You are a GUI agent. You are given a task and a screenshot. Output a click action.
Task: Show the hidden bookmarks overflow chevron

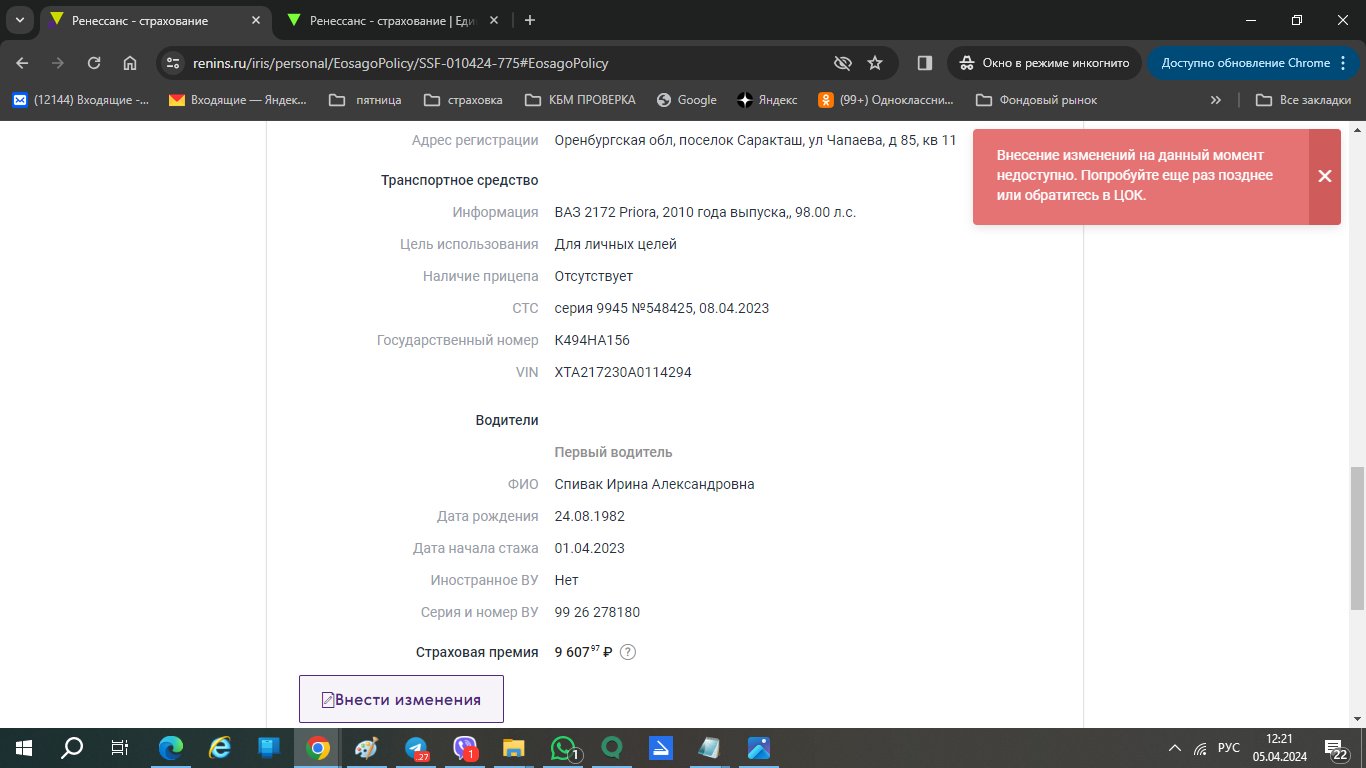[1216, 100]
